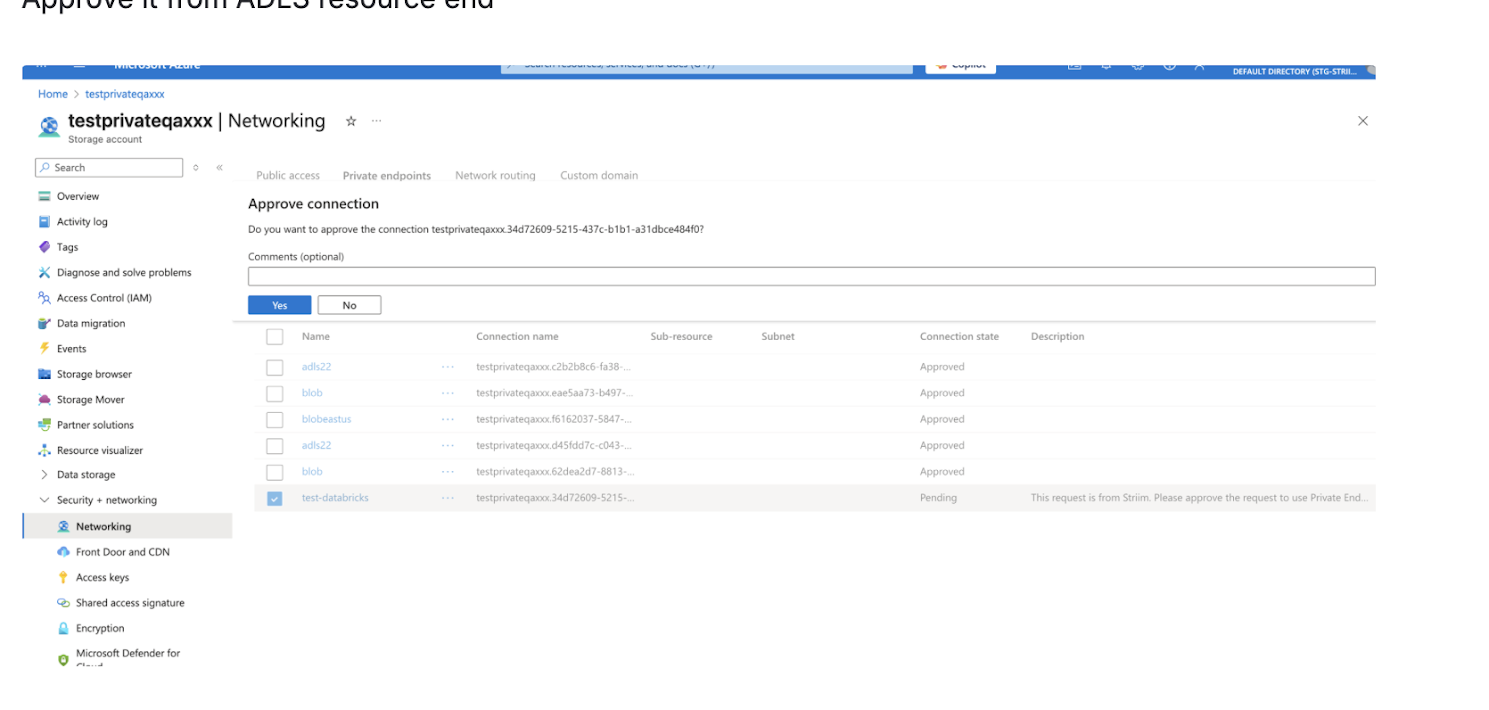Check the checkbox for the adls22 endpoint row
Image resolution: width=1489 pixels, height=710 pixels.
pos(275,367)
